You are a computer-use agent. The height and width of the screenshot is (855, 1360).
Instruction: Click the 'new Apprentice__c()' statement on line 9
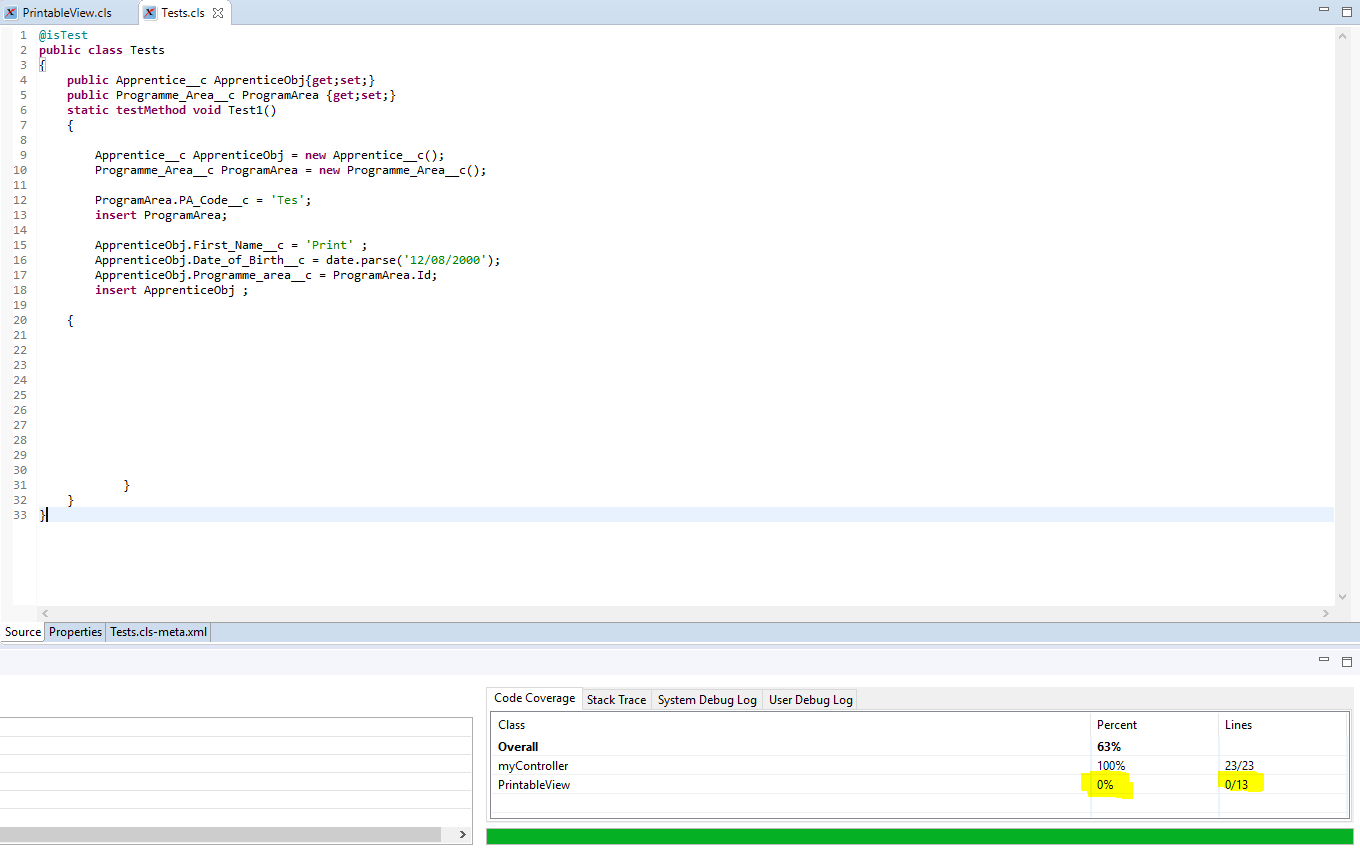click(x=270, y=155)
